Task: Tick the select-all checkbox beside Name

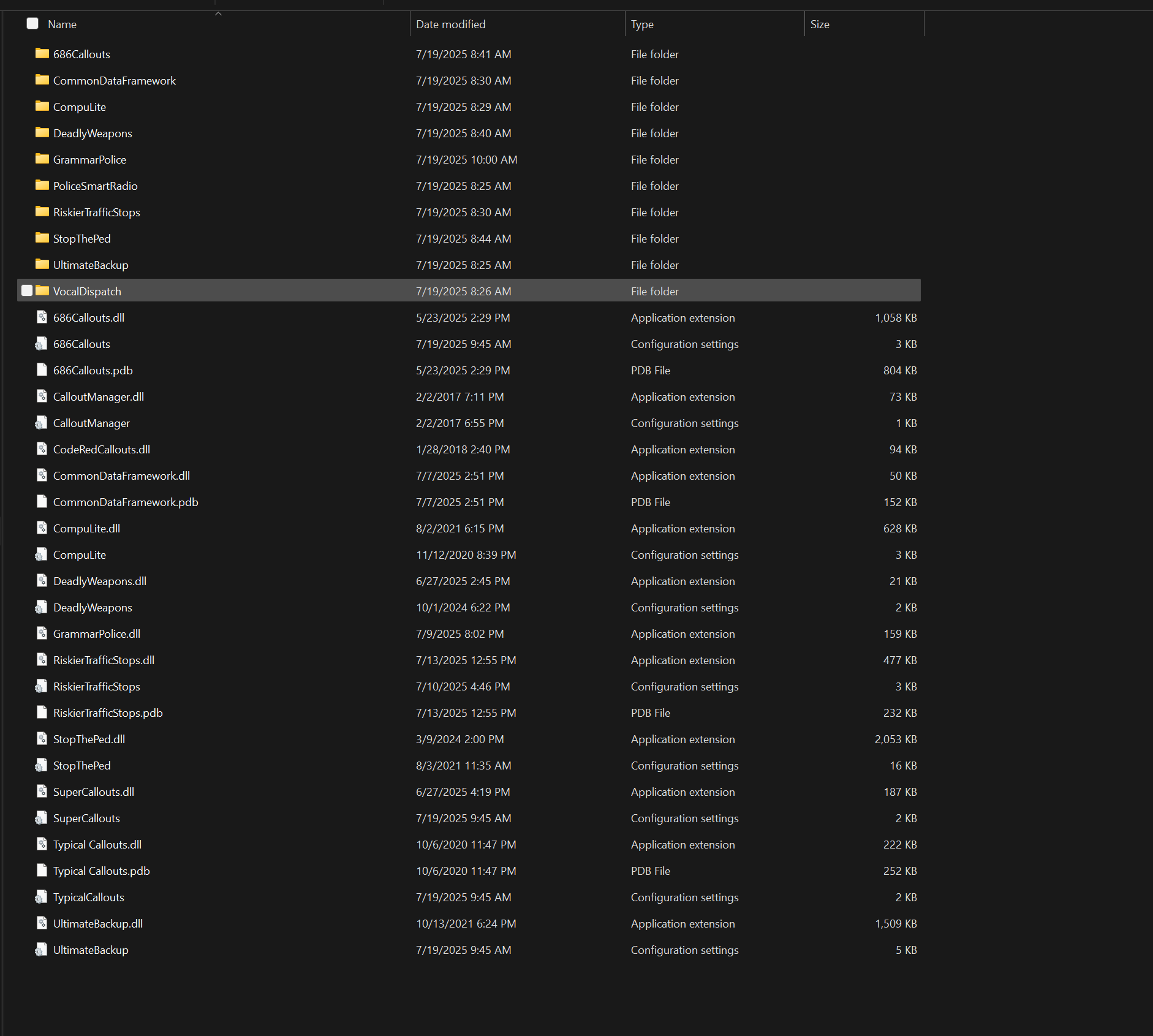Action: coord(32,23)
